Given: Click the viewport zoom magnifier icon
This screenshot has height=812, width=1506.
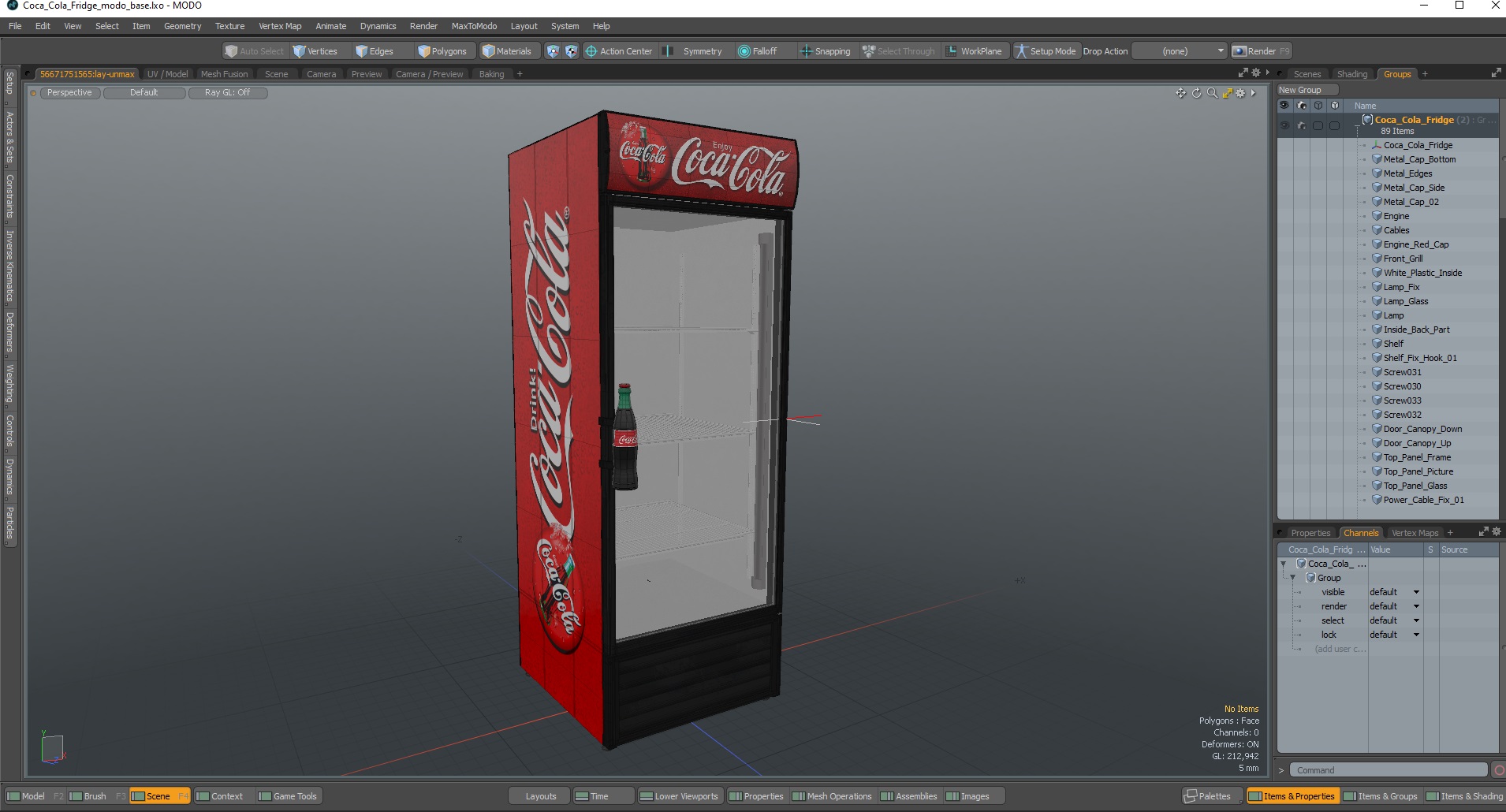Looking at the screenshot, I should (x=1212, y=93).
